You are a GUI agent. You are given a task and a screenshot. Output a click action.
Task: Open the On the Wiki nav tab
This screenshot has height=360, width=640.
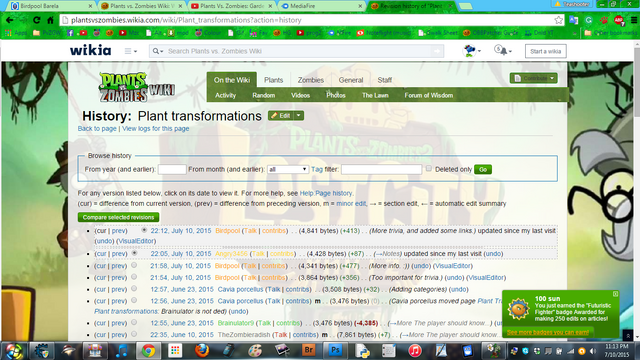click(x=232, y=80)
